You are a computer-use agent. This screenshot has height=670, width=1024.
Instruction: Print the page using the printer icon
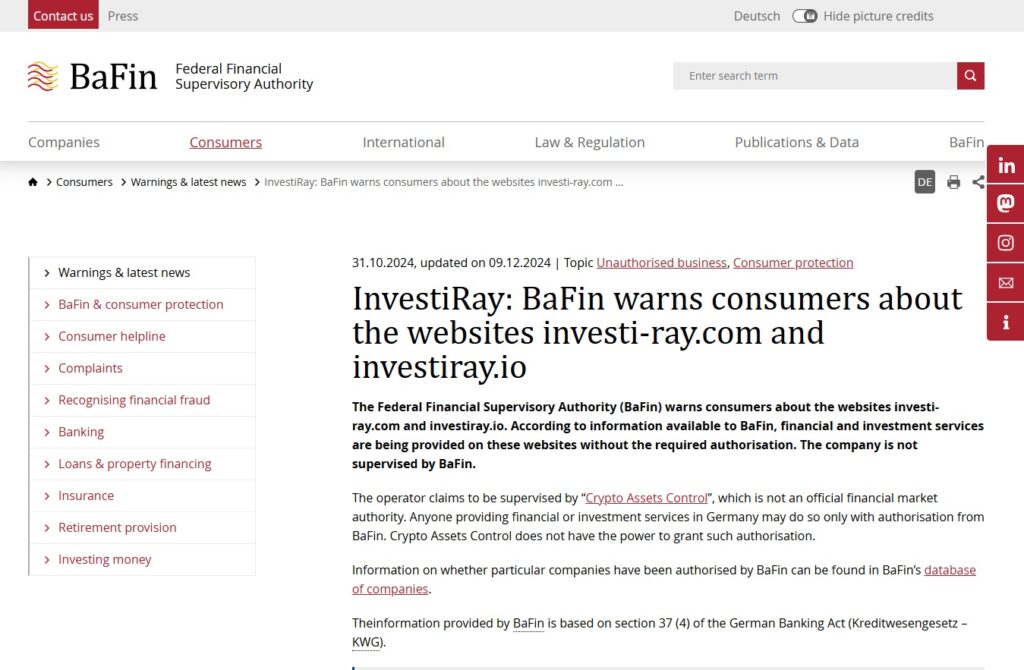coord(953,181)
